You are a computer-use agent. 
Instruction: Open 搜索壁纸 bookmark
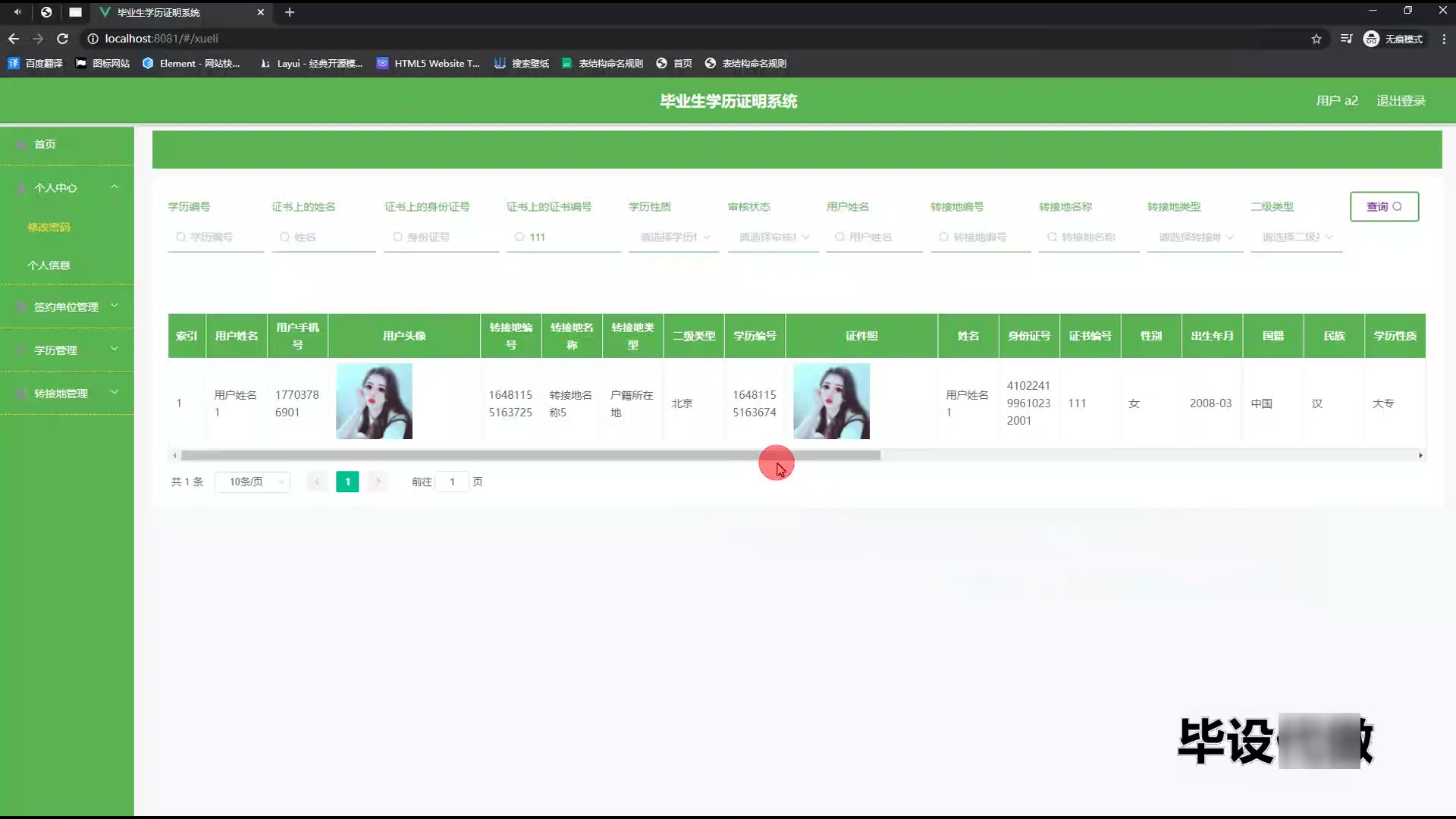pos(522,64)
